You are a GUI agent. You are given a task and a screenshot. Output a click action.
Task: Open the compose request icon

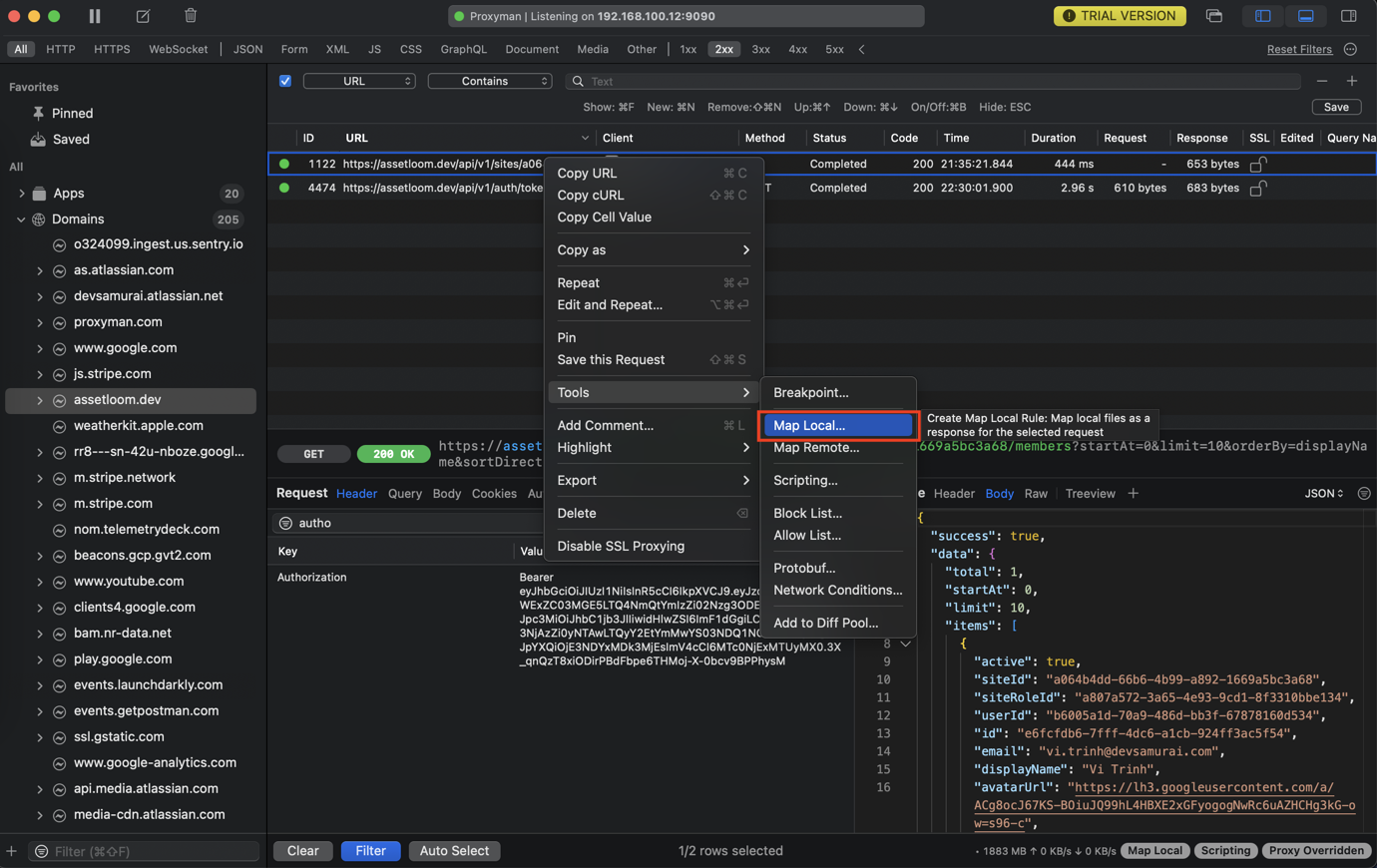143,16
